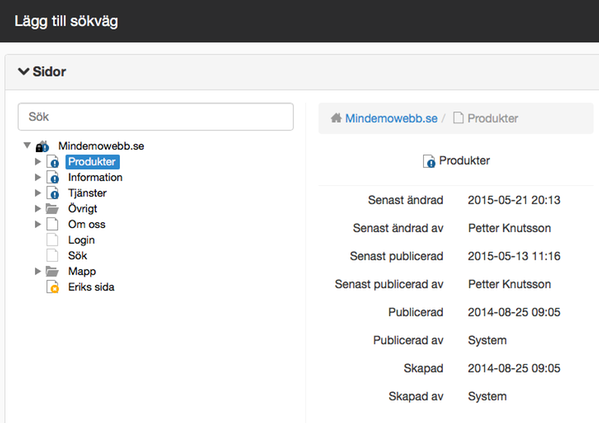
Task: Expand the Mapp folder arrow
Action: click(37, 271)
